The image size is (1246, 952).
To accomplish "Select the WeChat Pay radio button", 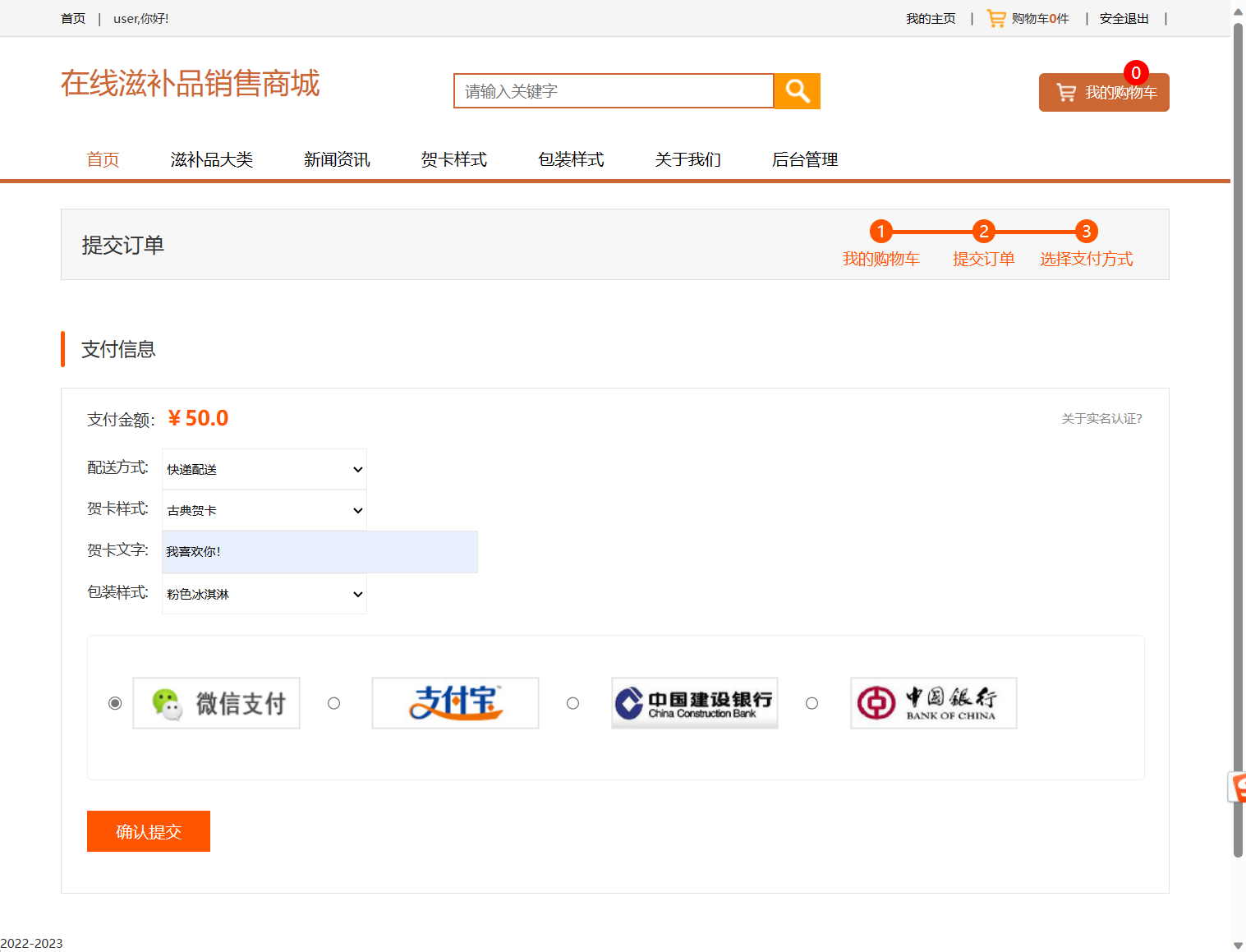I will tap(114, 702).
